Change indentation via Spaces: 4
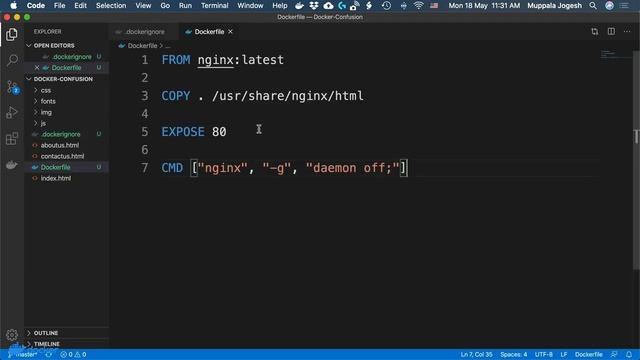Screen dimensions: 640x360 click(x=514, y=355)
